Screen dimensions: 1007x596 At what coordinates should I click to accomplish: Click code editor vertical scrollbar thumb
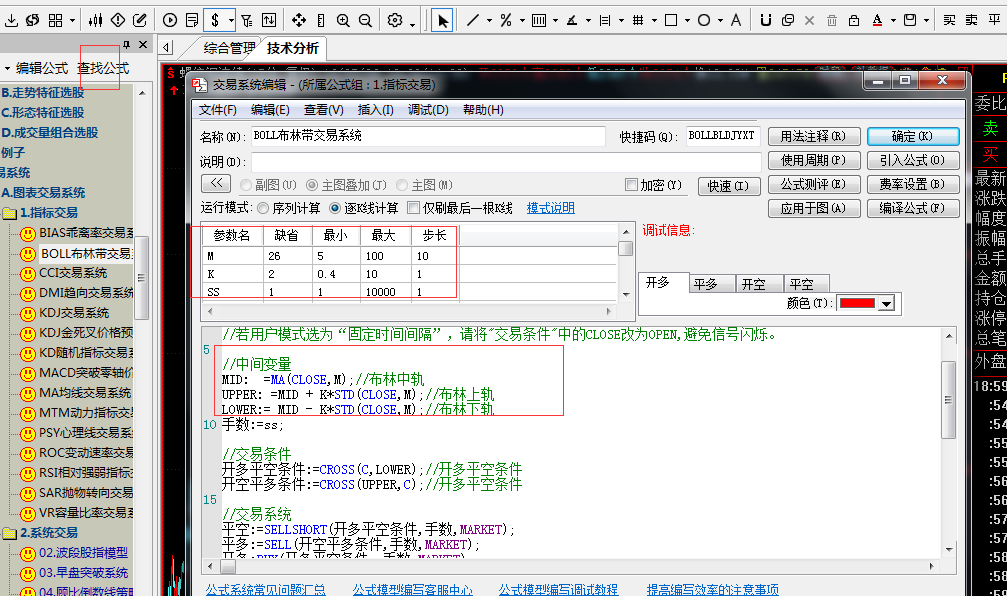tap(948, 399)
